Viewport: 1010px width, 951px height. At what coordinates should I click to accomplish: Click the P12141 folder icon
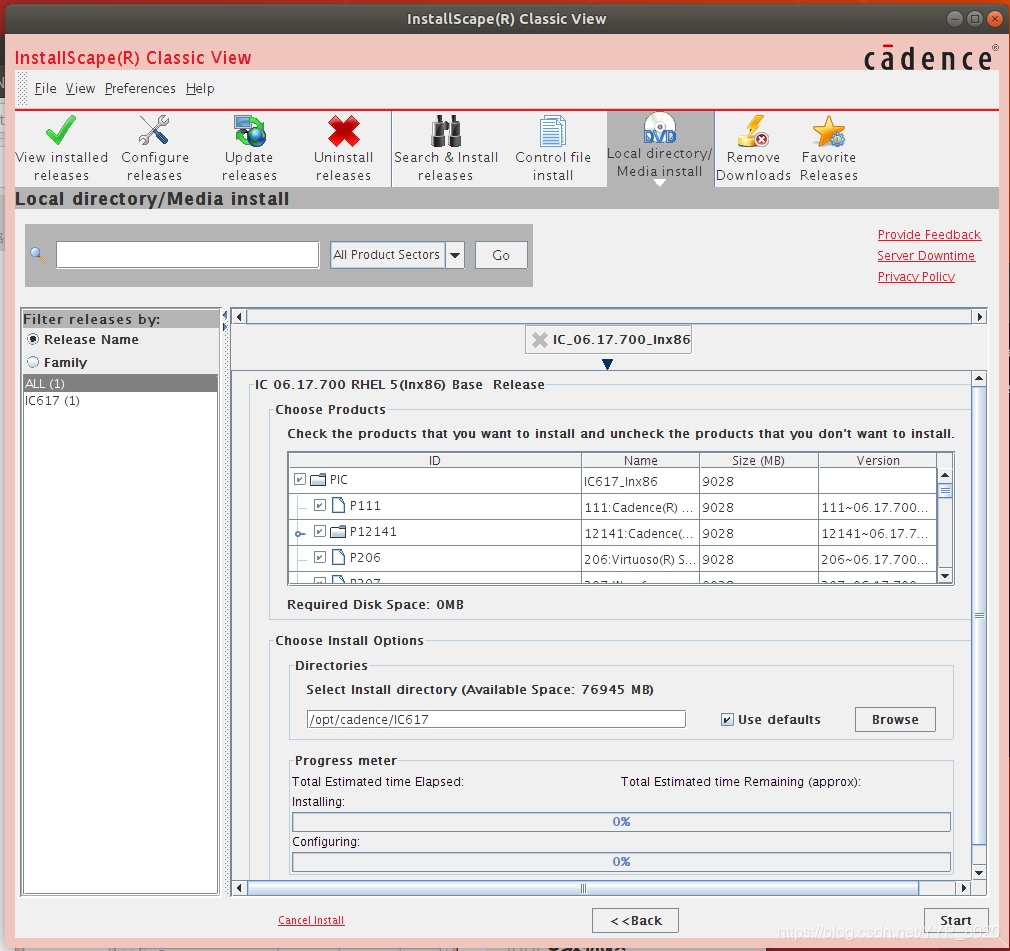[338, 532]
